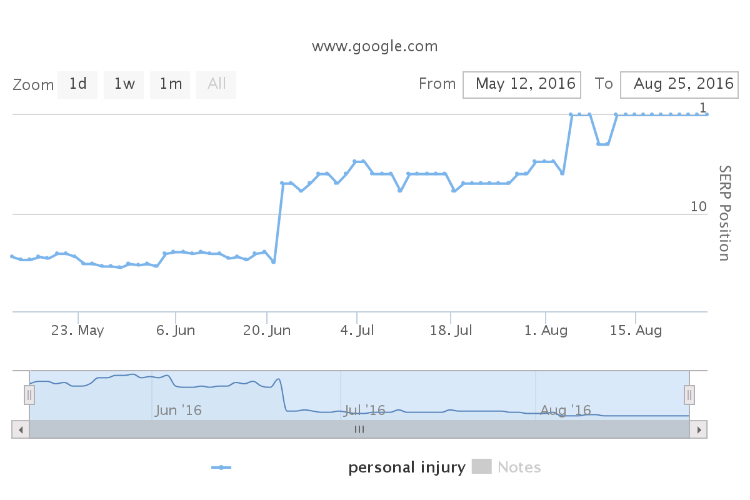
Task: Click the All zoom button
Action: pyautogui.click(x=216, y=85)
